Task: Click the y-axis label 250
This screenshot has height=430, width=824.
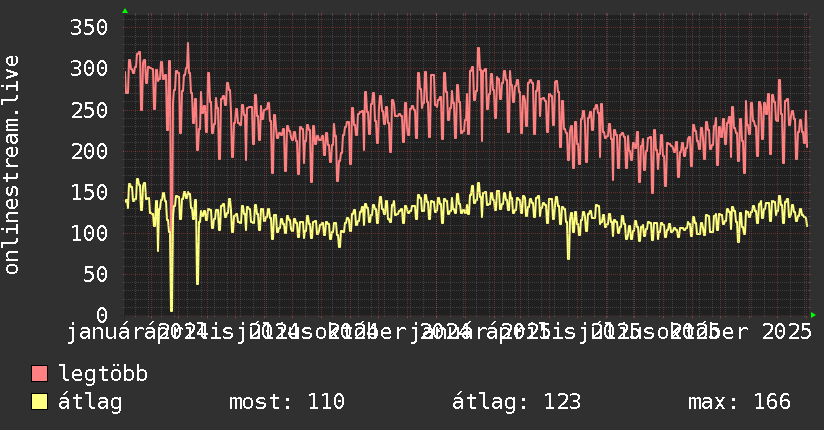Action: [x=89, y=110]
